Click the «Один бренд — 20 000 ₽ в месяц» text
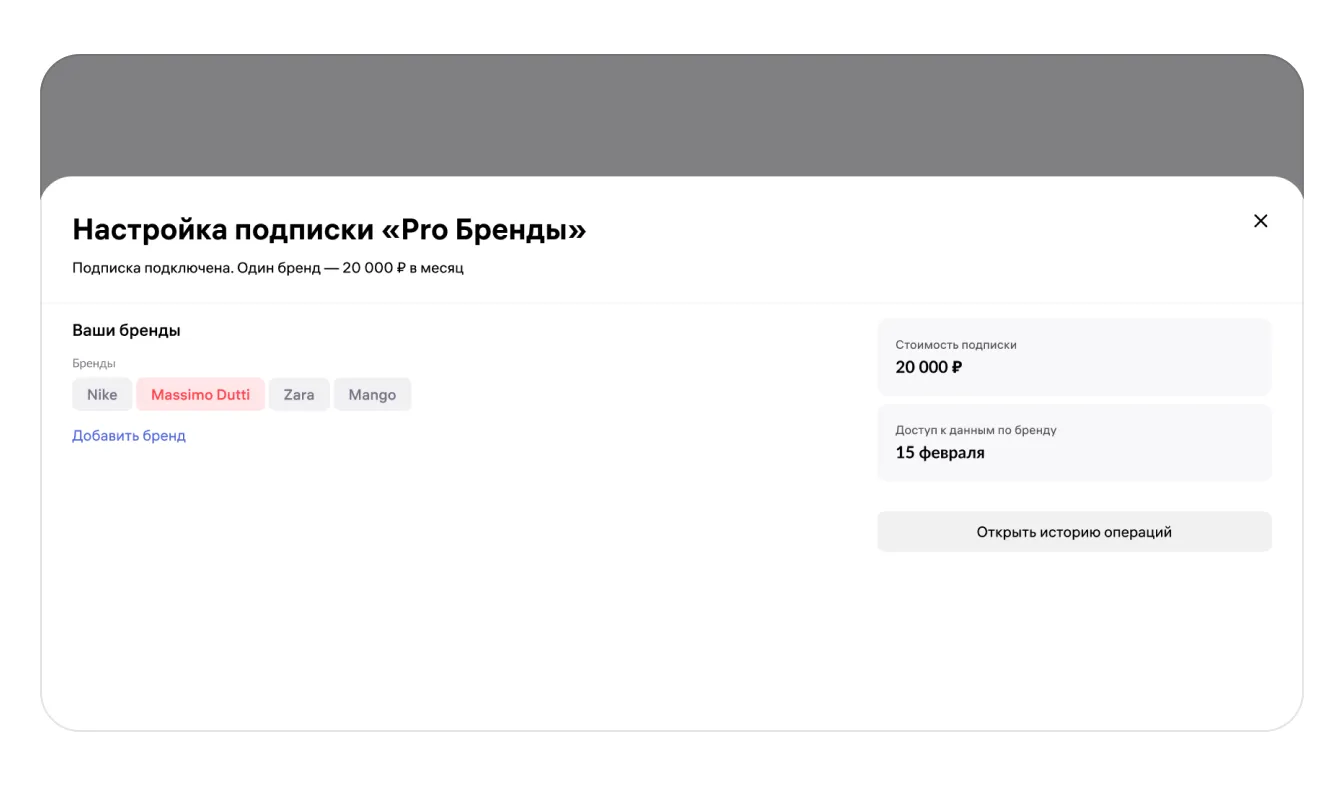Image resolution: width=1344 pixels, height=786 pixels. pos(350,268)
